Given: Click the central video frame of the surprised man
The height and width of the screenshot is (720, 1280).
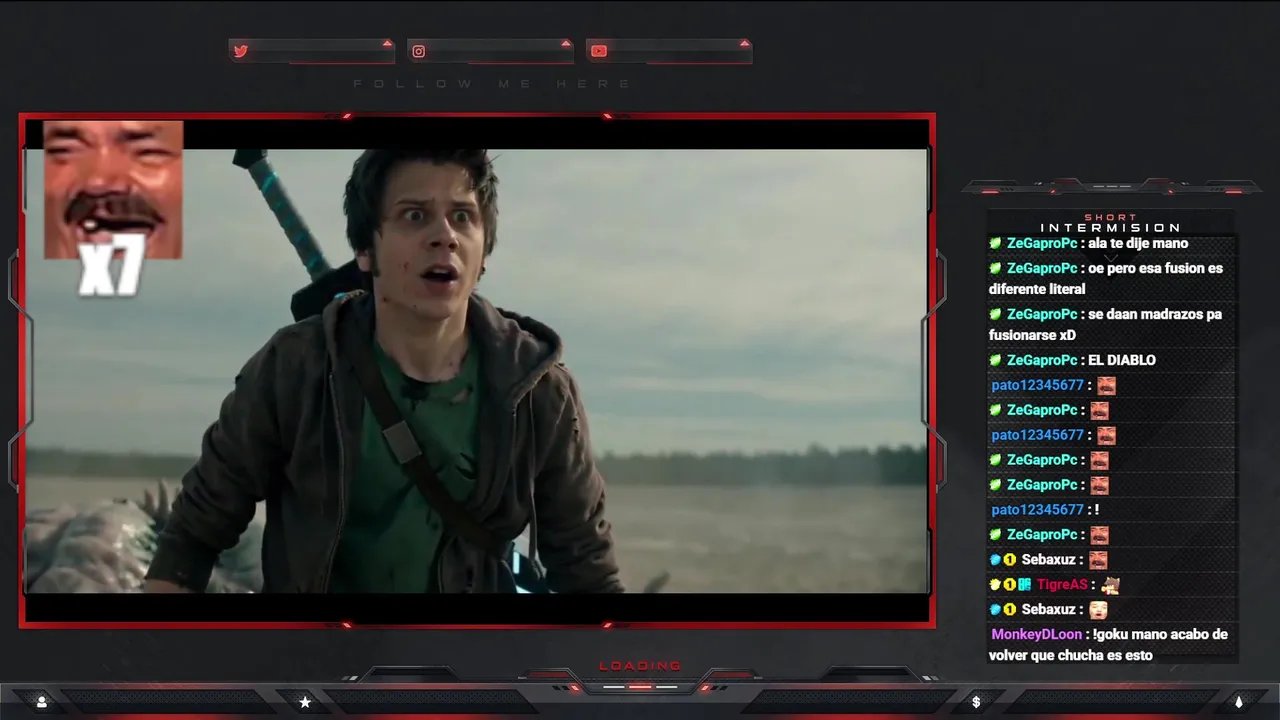Looking at the screenshot, I should (x=477, y=371).
